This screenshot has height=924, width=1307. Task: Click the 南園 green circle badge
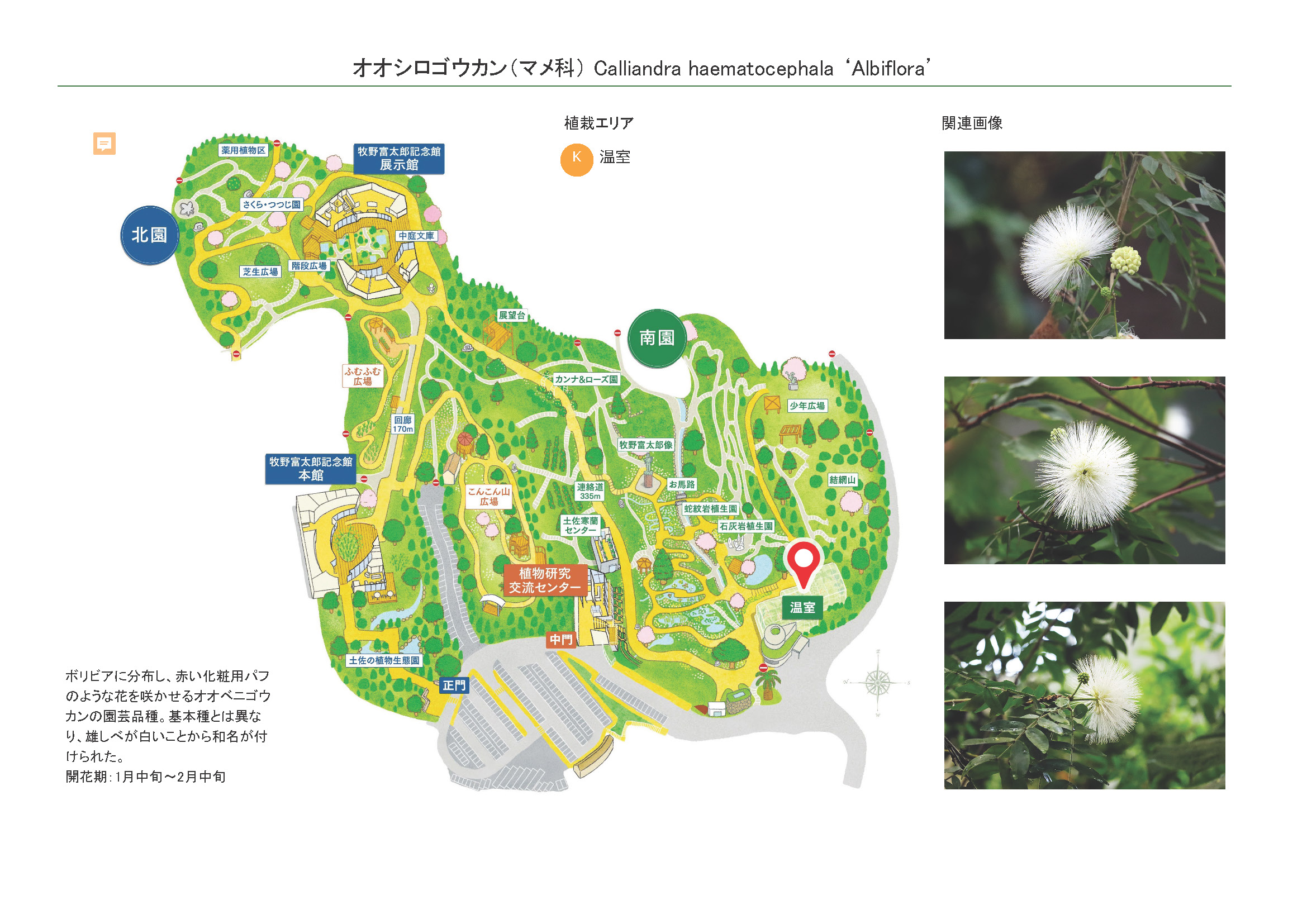click(x=657, y=338)
